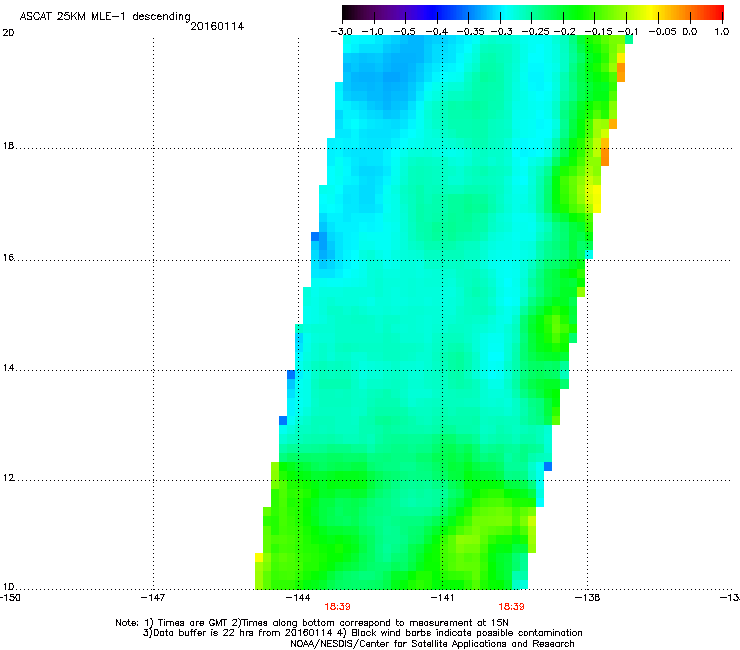Click the red 18:39 time nearest -144
The image size is (740, 650).
337,607
